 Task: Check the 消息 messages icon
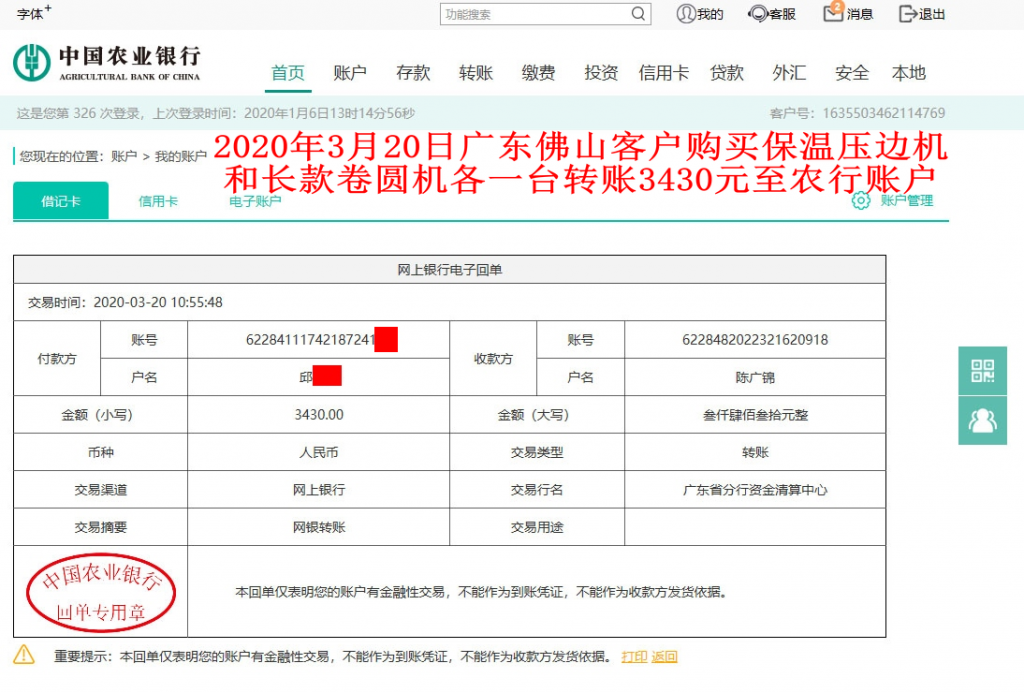click(834, 14)
